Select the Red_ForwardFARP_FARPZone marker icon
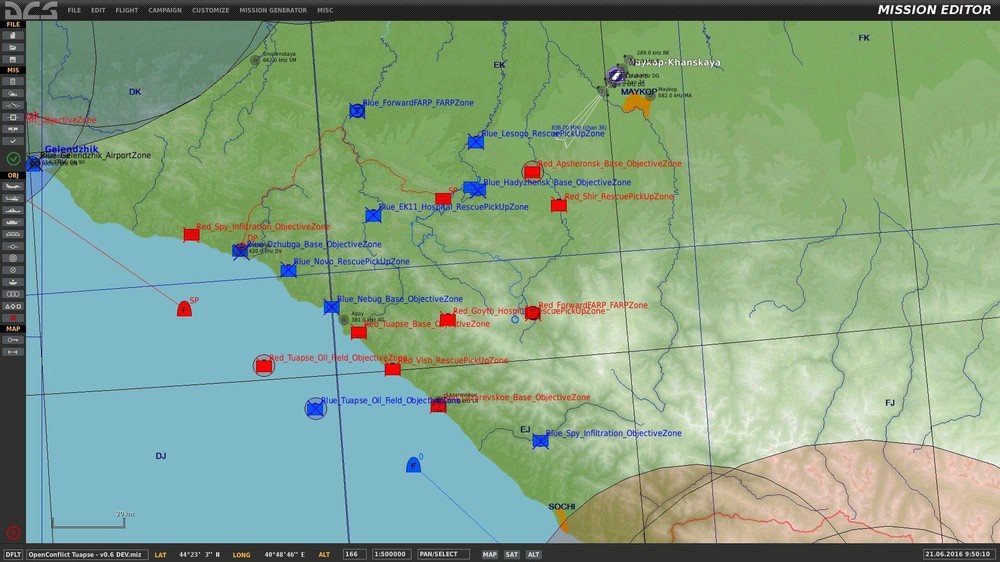Viewport: 1000px width, 562px height. [533, 313]
